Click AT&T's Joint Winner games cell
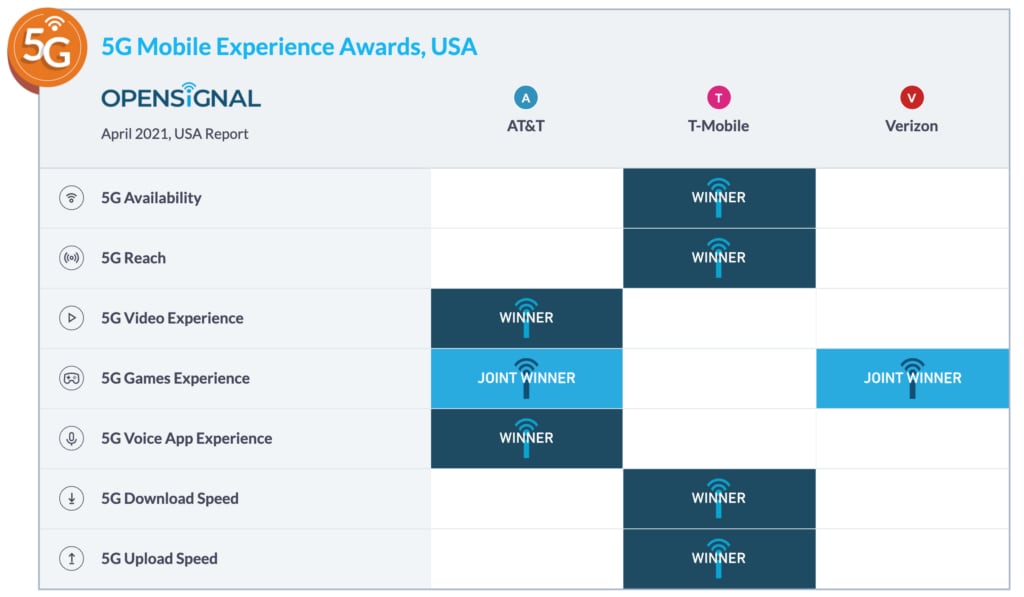Screen dimensions: 1024x597 pyautogui.click(x=526, y=378)
